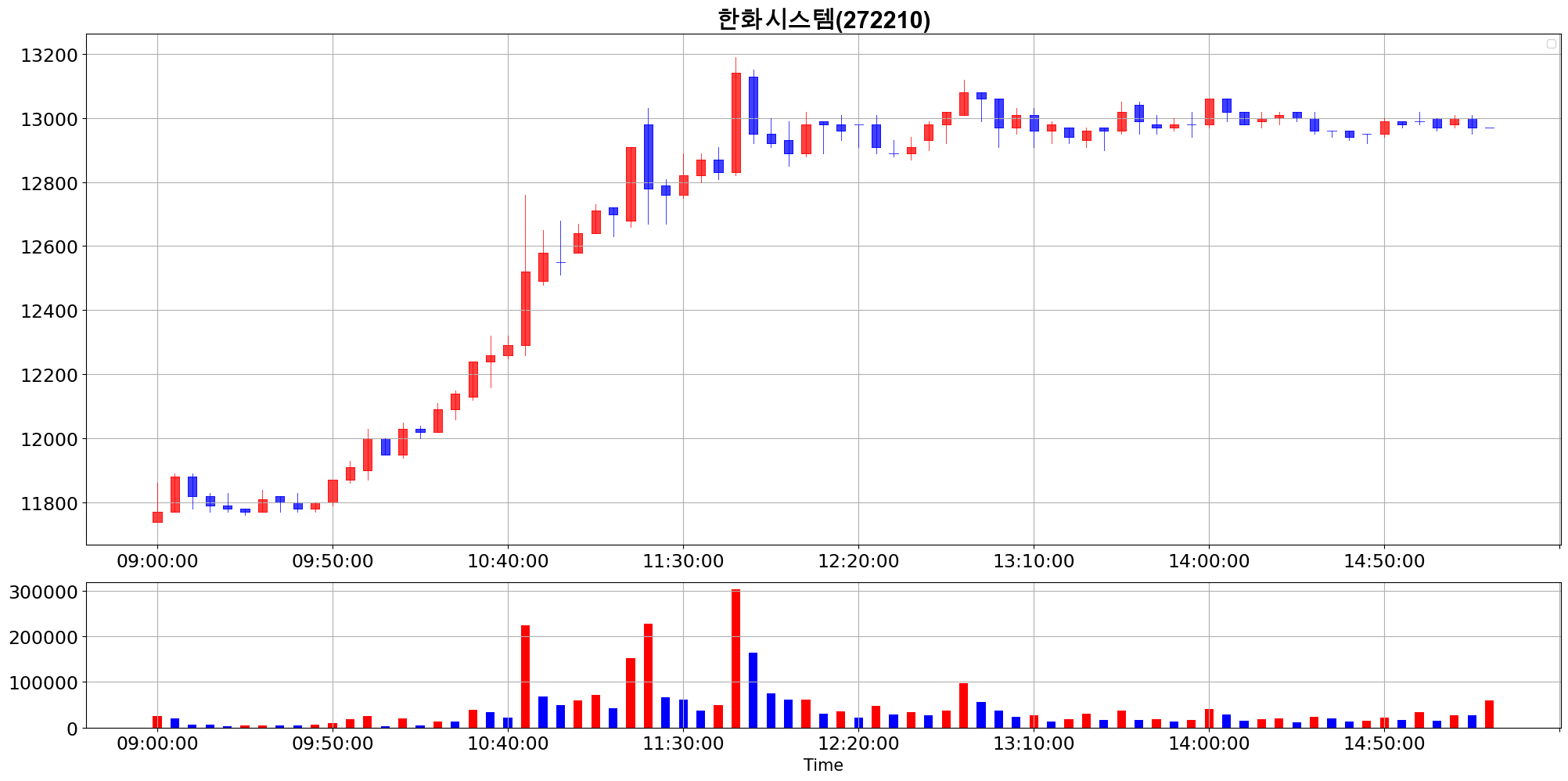Click the chart title 한화시스템(272210)
Viewport: 1568px width, 781px height.
coord(824,19)
